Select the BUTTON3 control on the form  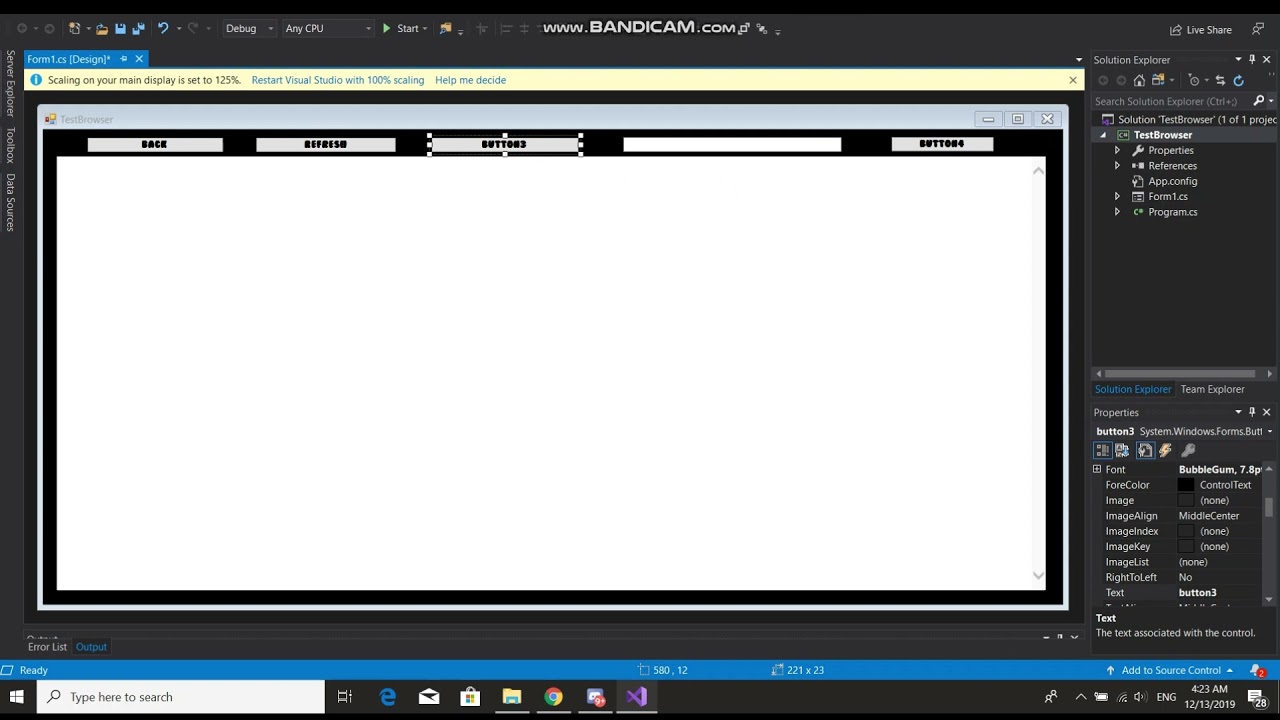tap(504, 144)
